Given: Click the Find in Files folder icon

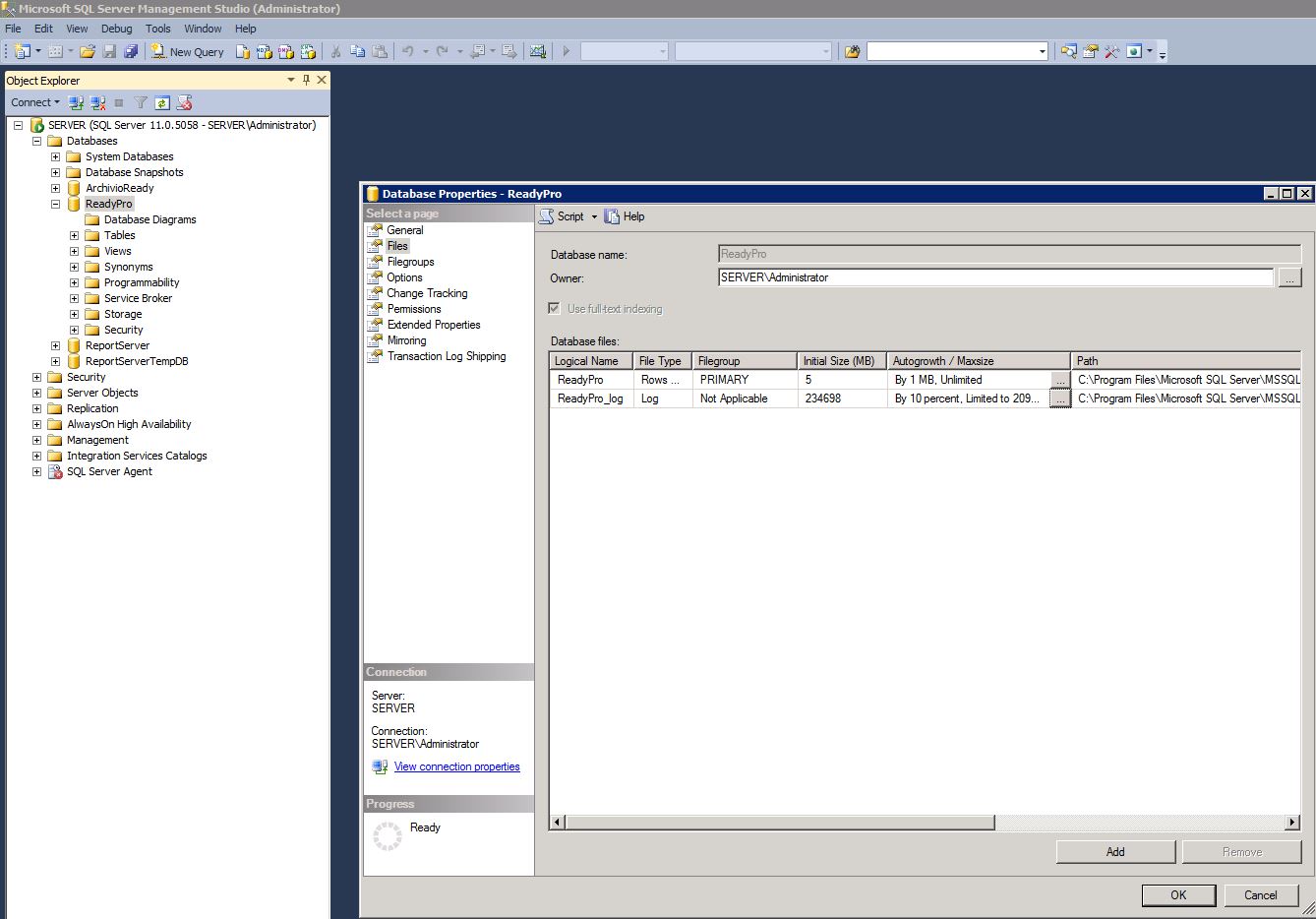Looking at the screenshot, I should (x=853, y=51).
